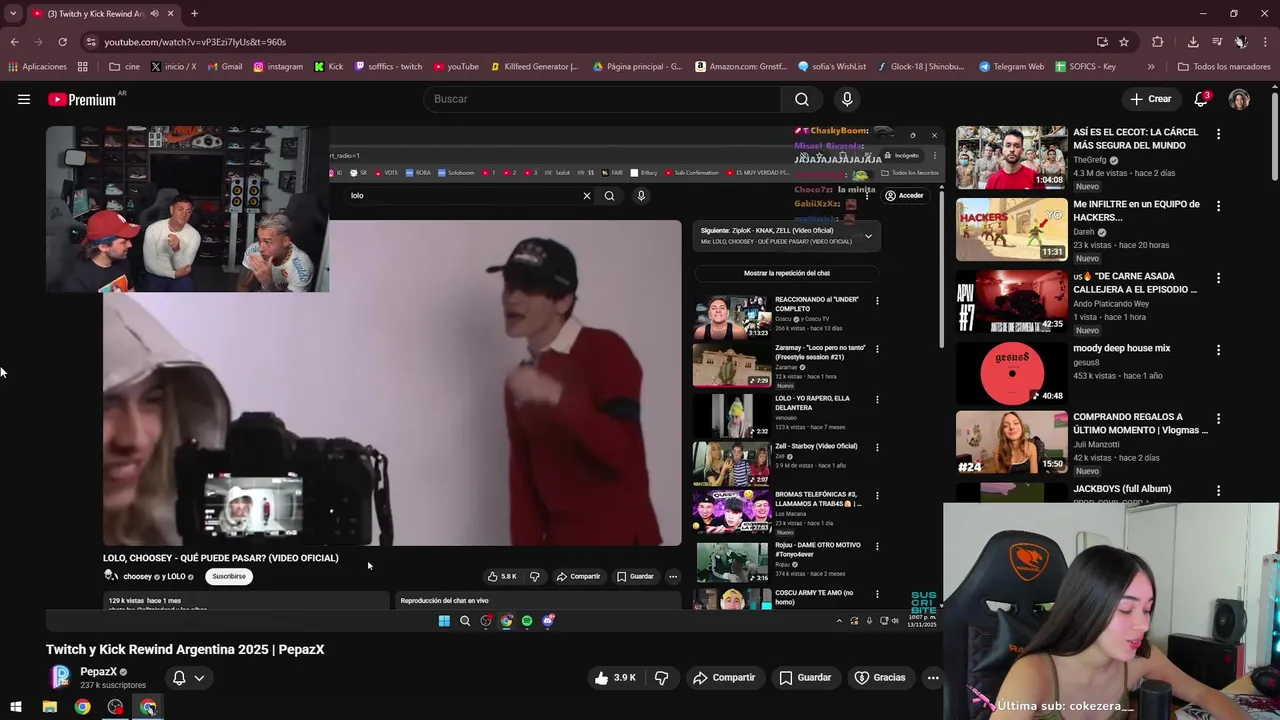This screenshot has height=720, width=1280.
Task: Open the instagram bookmark
Action: (x=277, y=67)
